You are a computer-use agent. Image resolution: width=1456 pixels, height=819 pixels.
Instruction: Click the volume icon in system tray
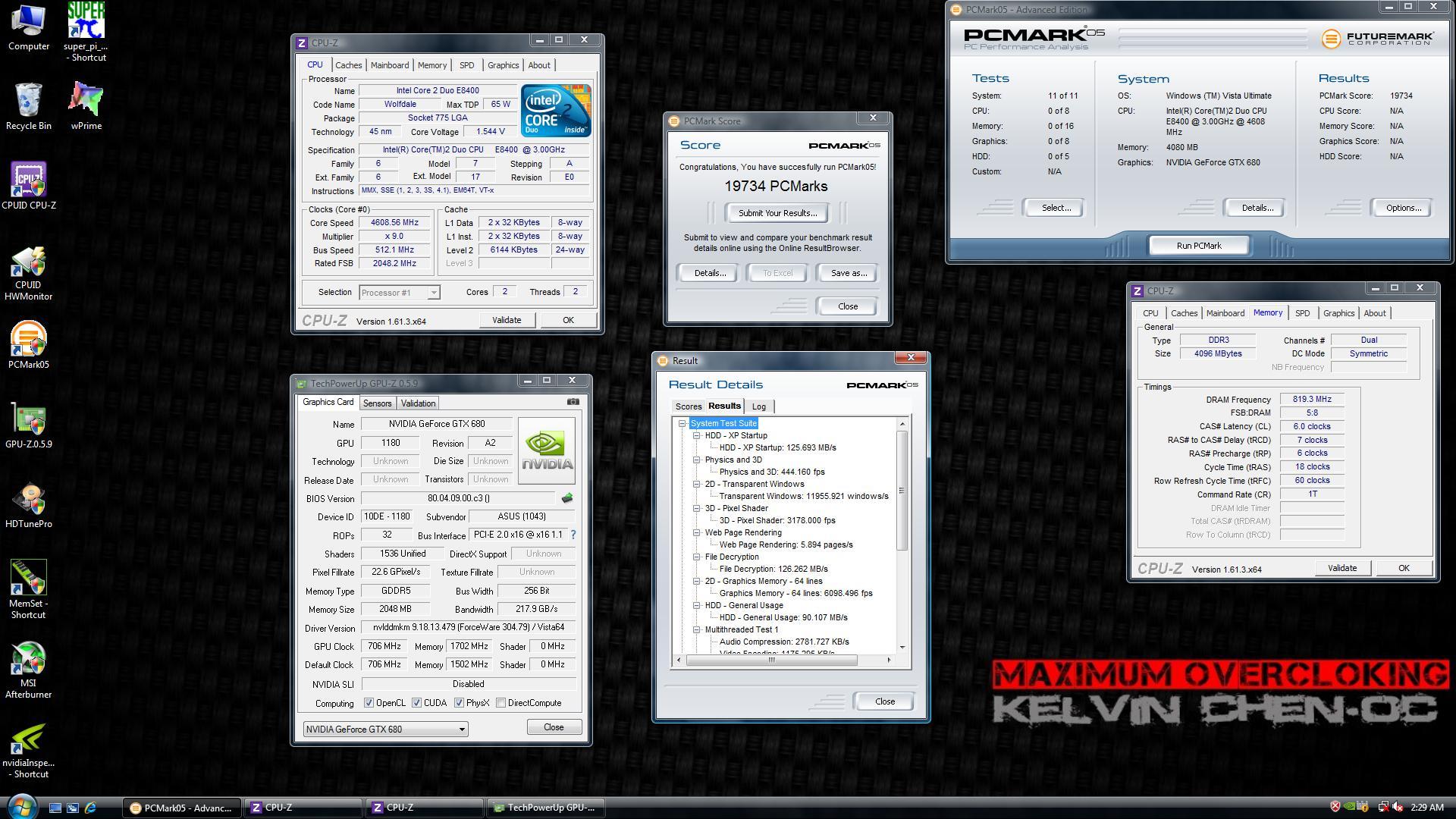coord(1397,807)
